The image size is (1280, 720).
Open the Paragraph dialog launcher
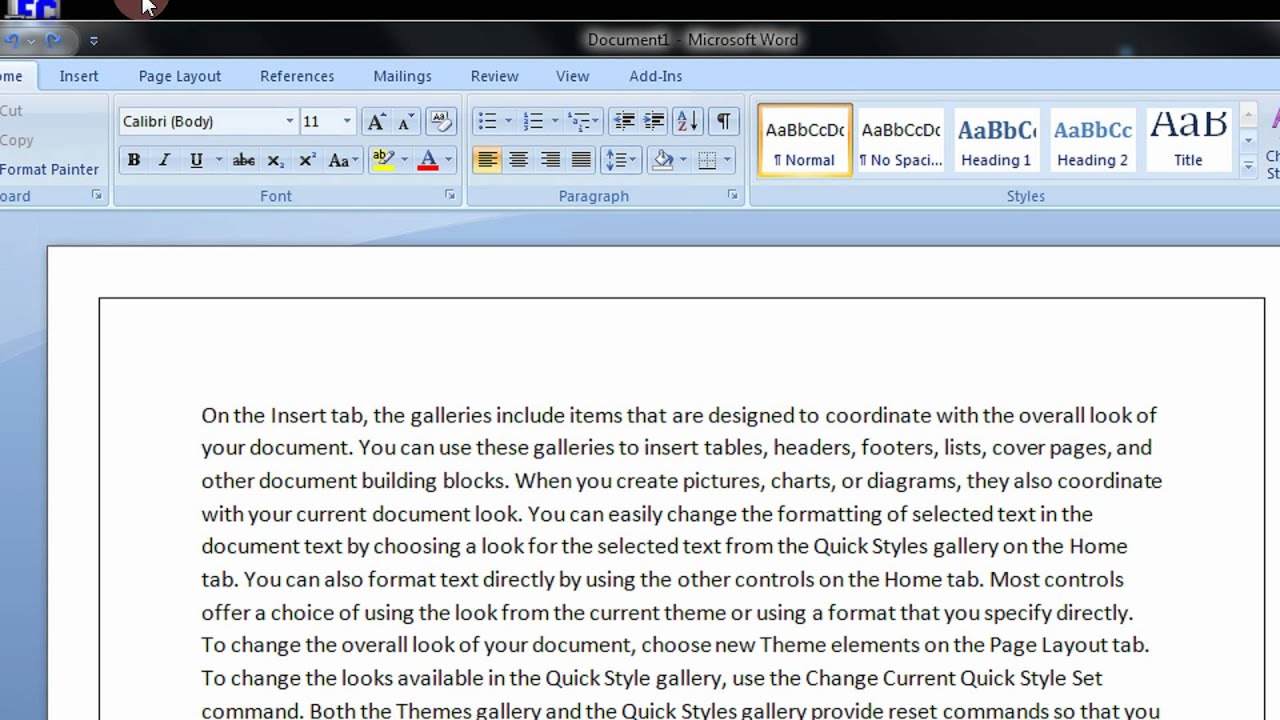(x=733, y=196)
